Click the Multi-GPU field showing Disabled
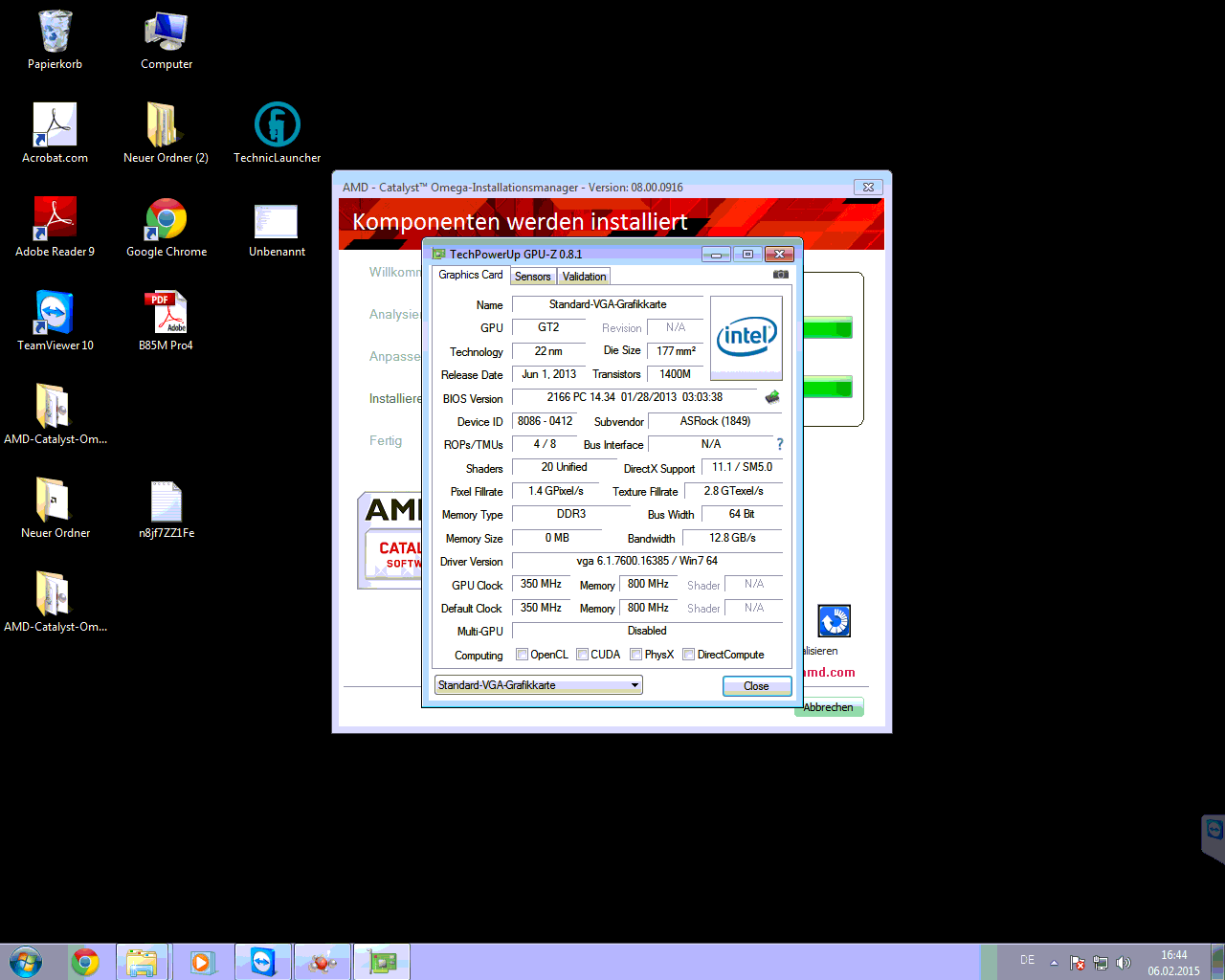 647,631
